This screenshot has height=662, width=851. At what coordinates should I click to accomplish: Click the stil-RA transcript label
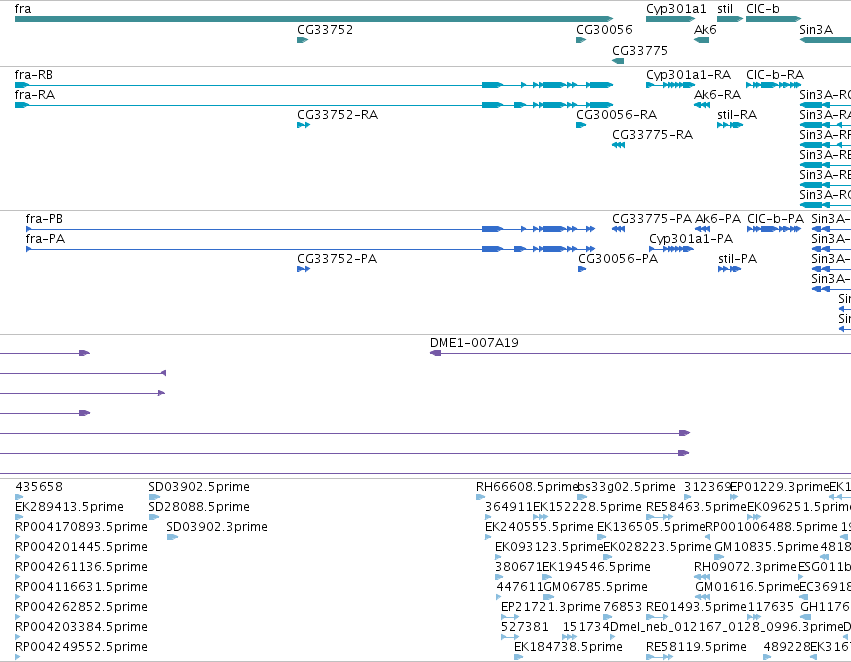point(737,115)
